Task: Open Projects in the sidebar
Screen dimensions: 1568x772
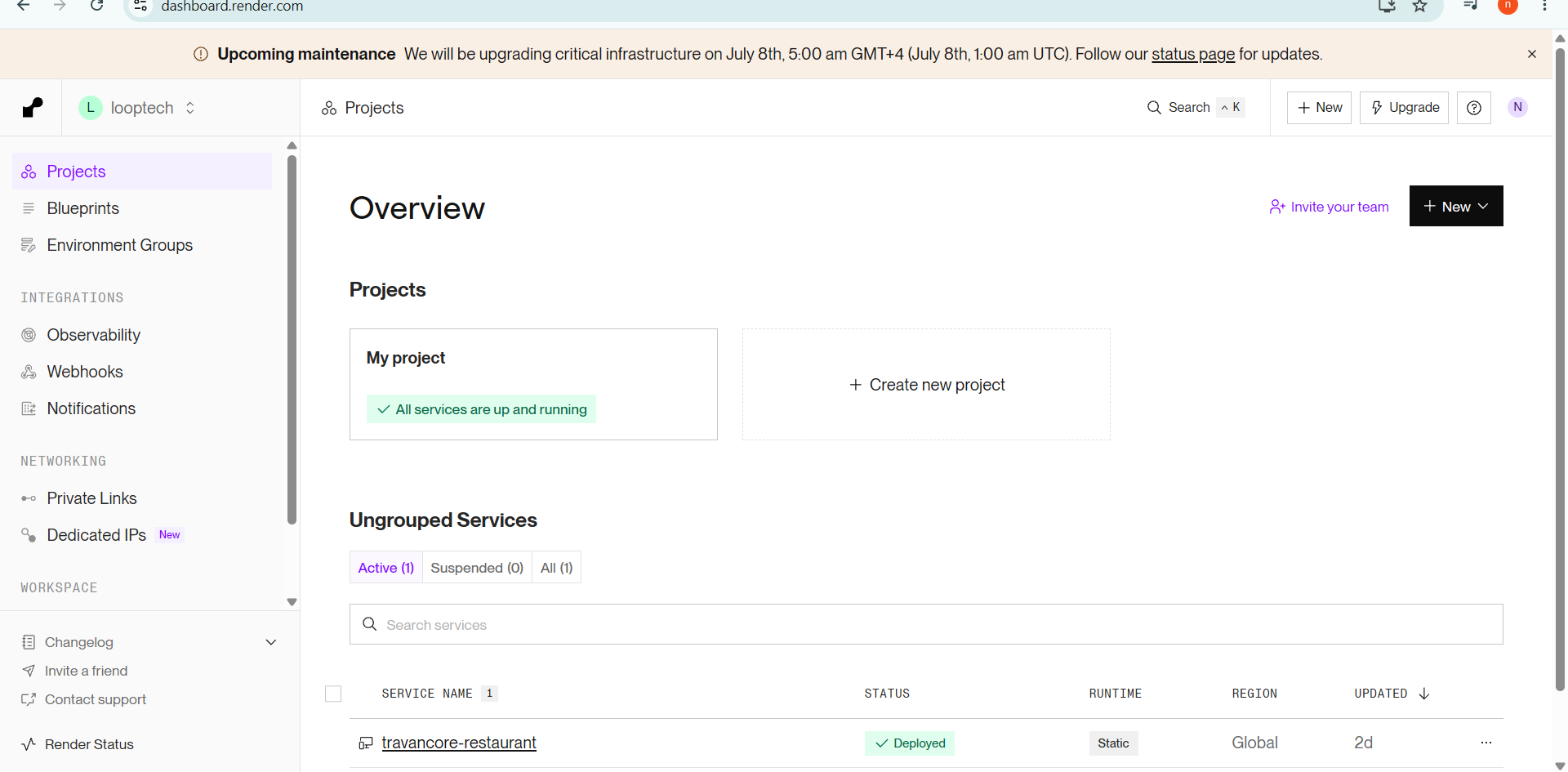Action: point(142,172)
